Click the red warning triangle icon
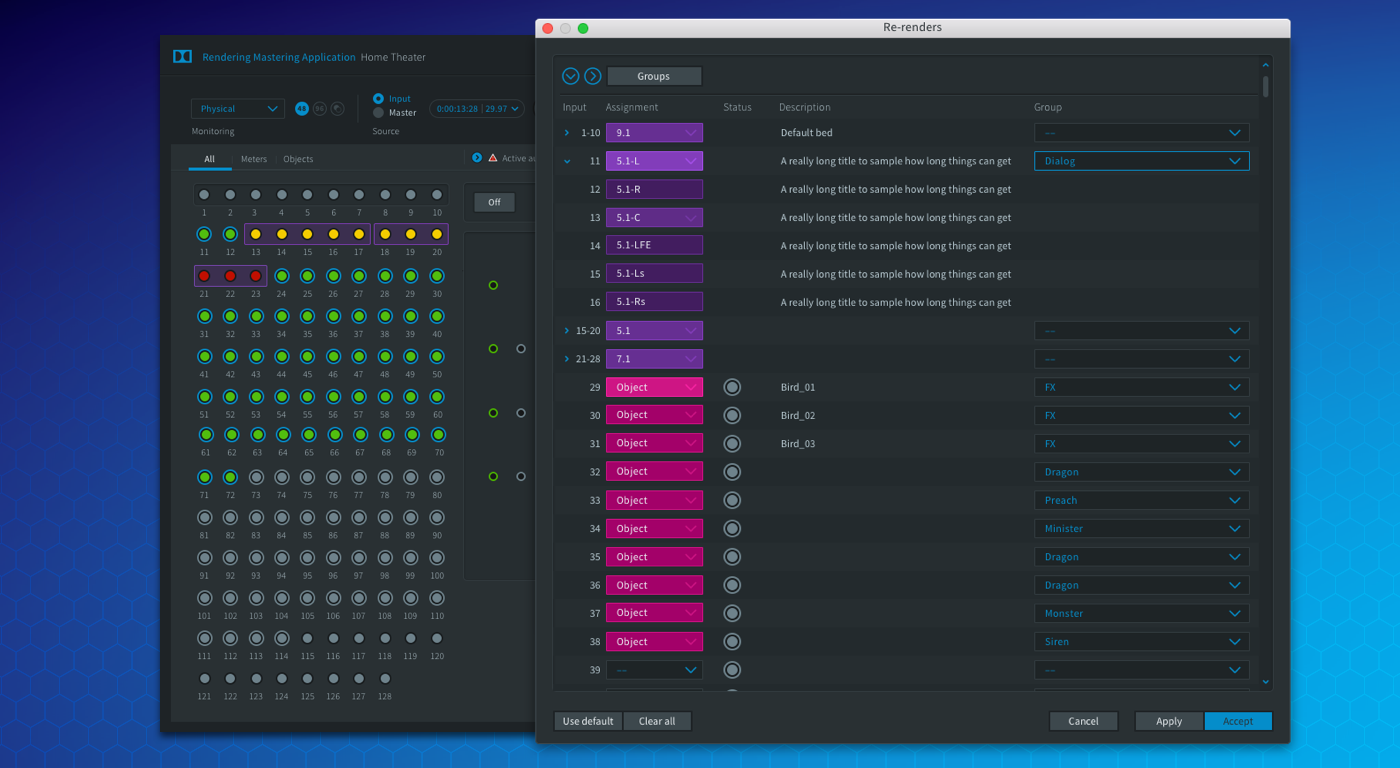The width and height of the screenshot is (1400, 768). coord(492,158)
